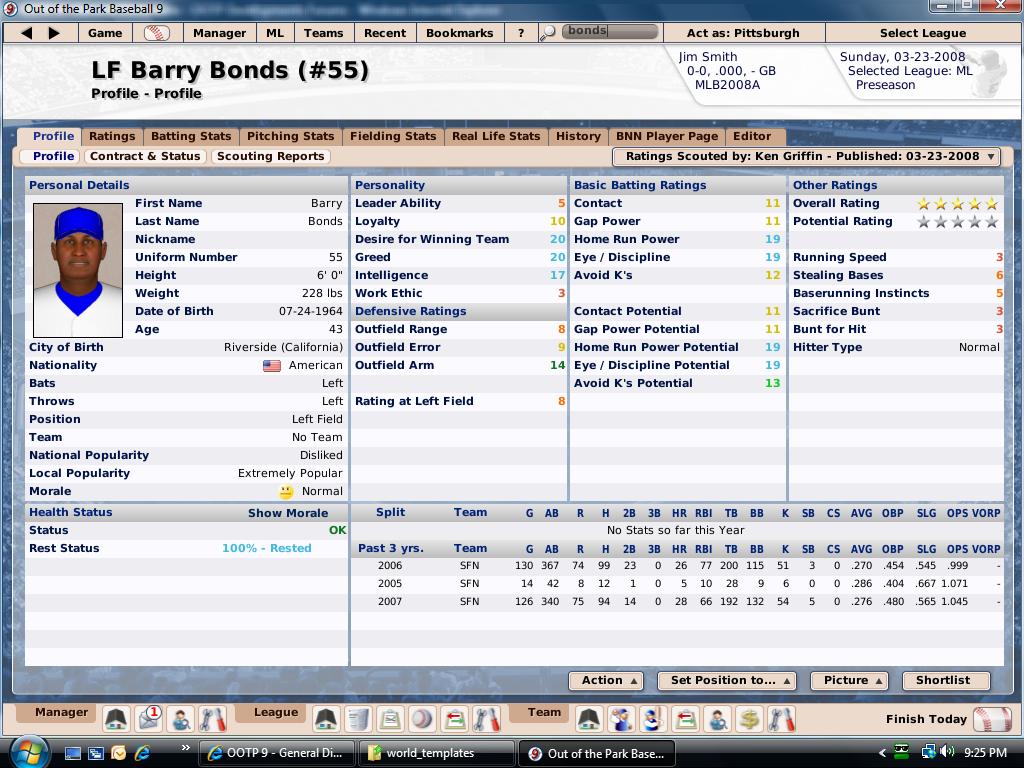The width and height of the screenshot is (1024, 768).
Task: Open the Bookmarks menu
Action: (x=460, y=33)
